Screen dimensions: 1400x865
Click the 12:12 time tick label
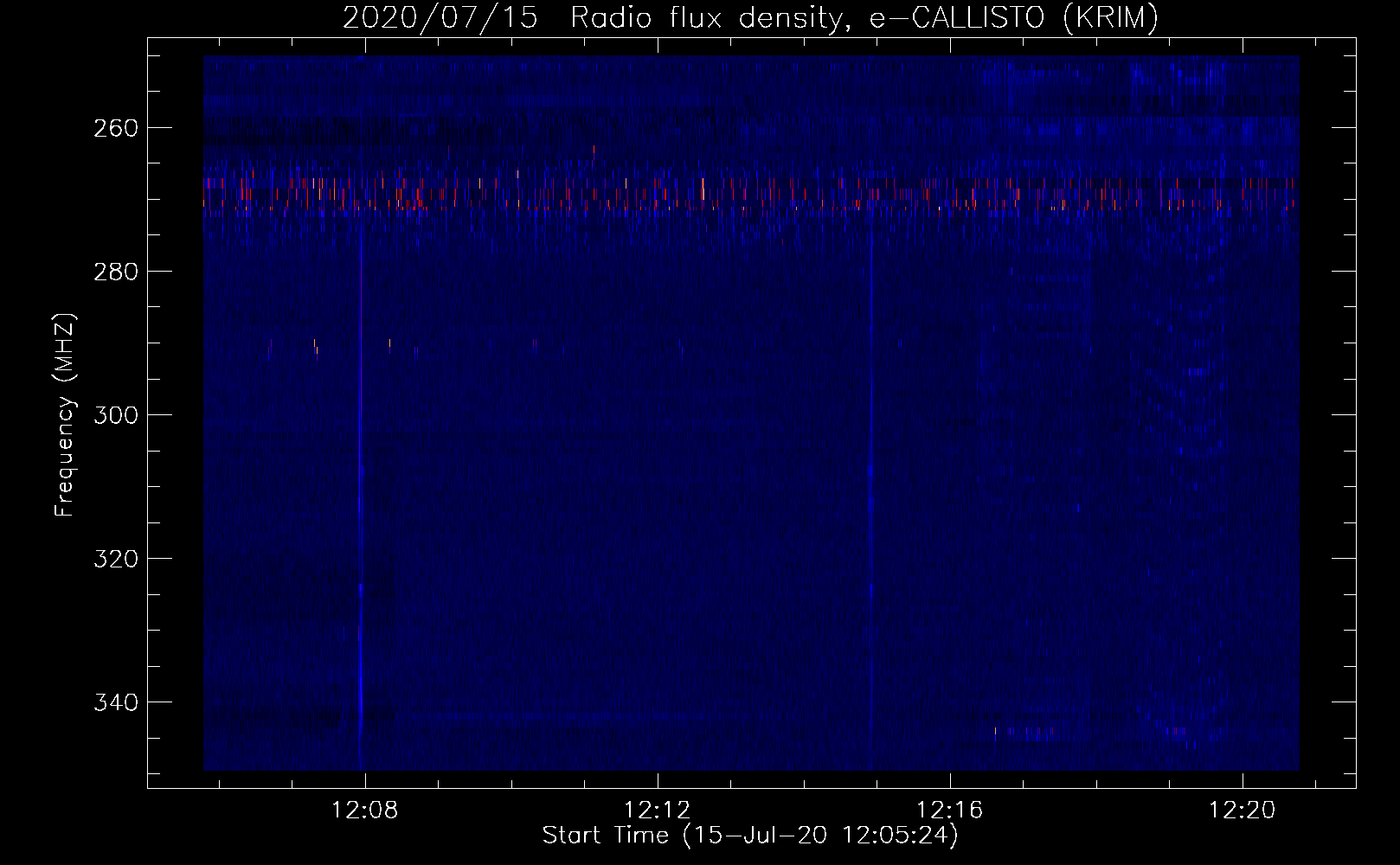point(658,811)
